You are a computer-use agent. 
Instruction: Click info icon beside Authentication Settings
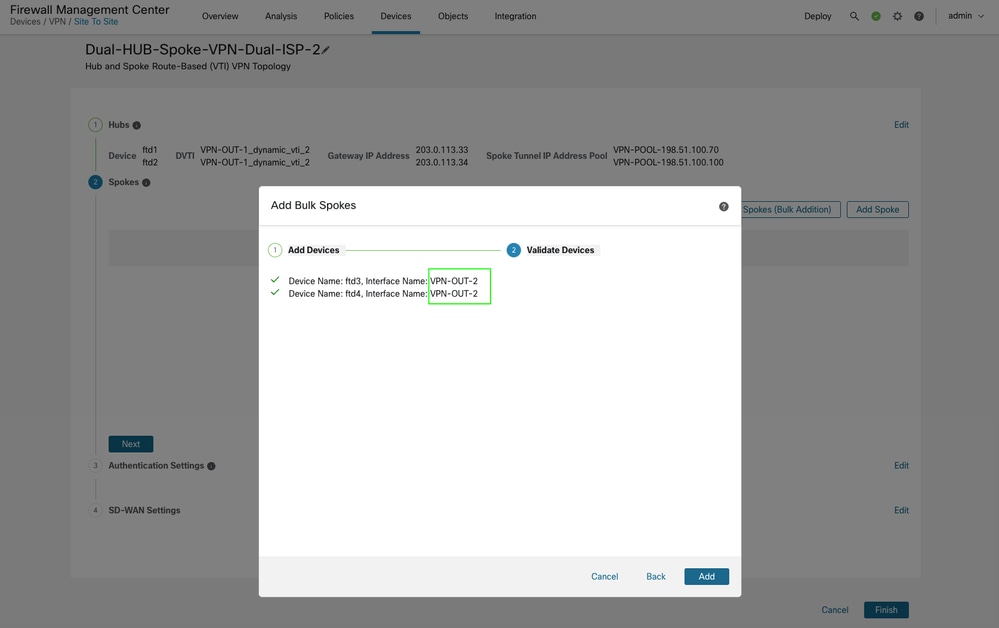coord(211,466)
